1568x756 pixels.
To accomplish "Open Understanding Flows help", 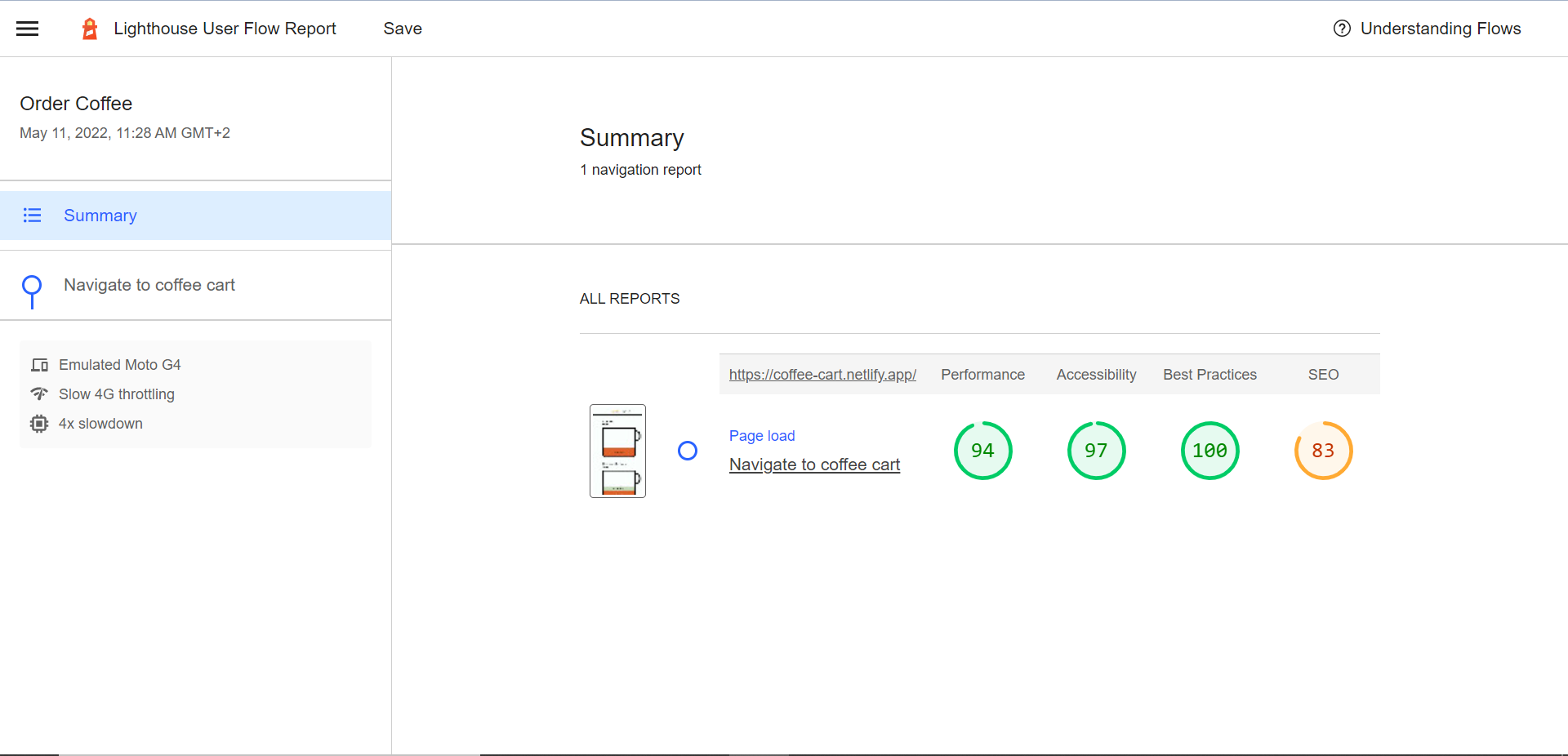I will coord(1427,29).
